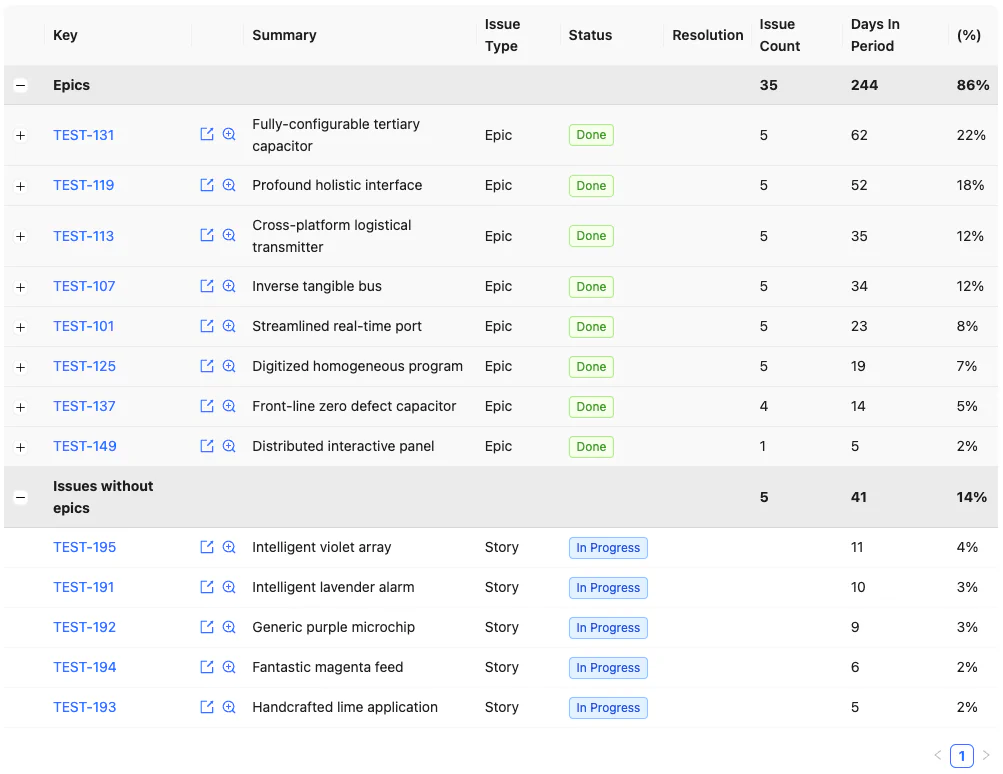Click magnifier icon for TEST-101
The image size is (1003, 774).
tap(229, 326)
